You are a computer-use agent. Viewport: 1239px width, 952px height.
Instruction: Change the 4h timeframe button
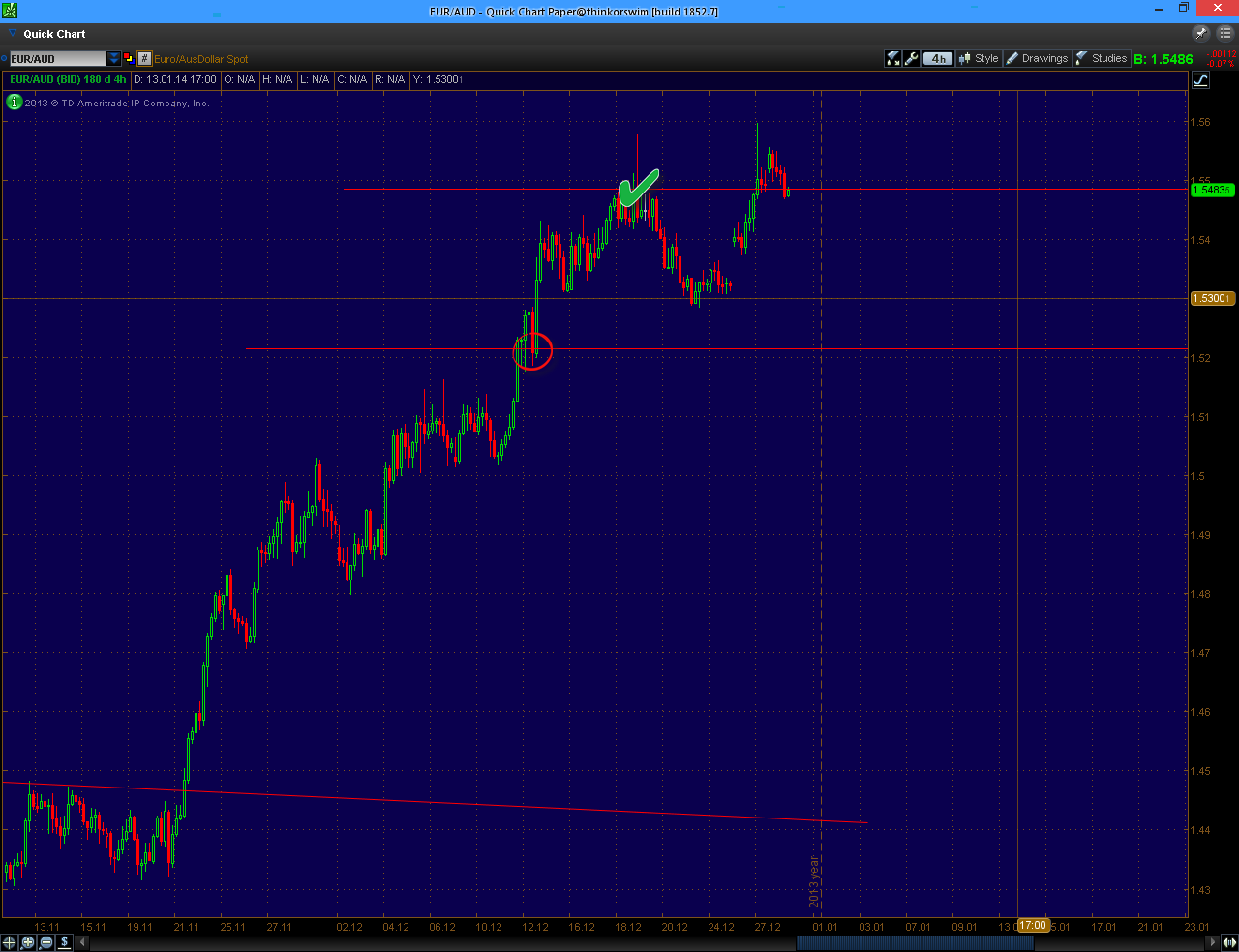937,58
